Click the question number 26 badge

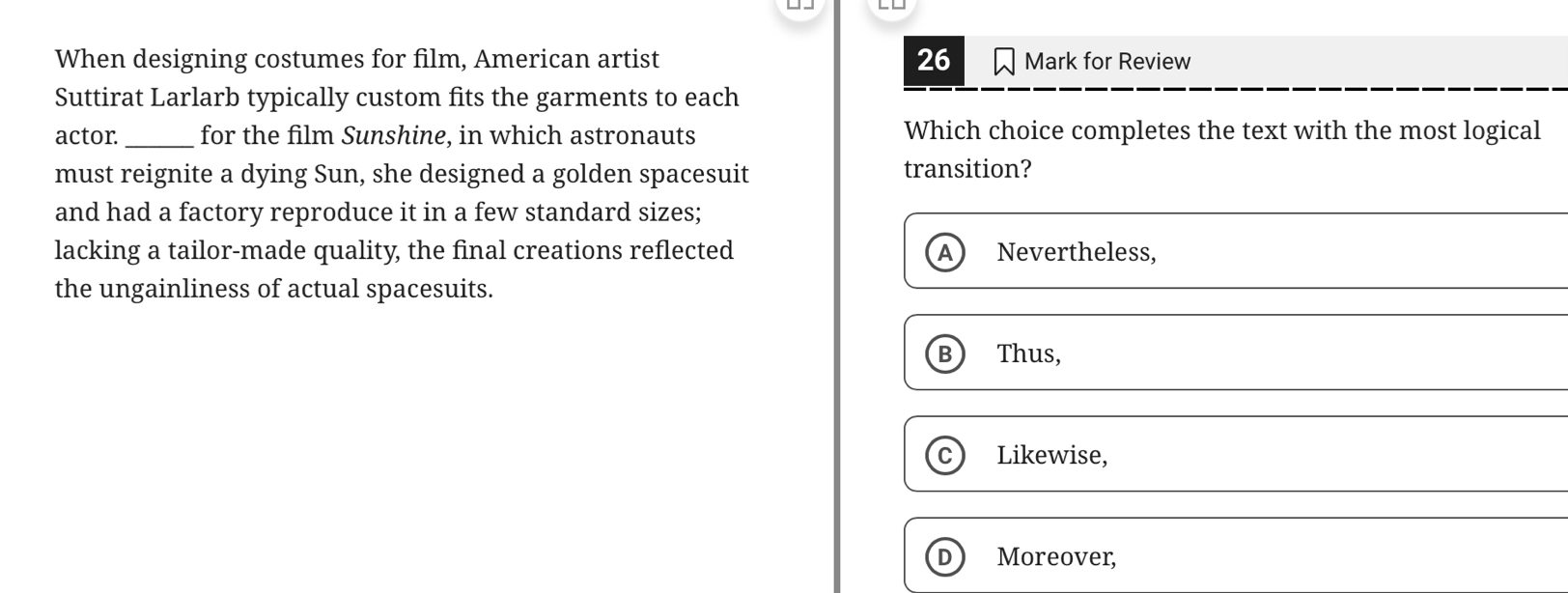pos(934,60)
